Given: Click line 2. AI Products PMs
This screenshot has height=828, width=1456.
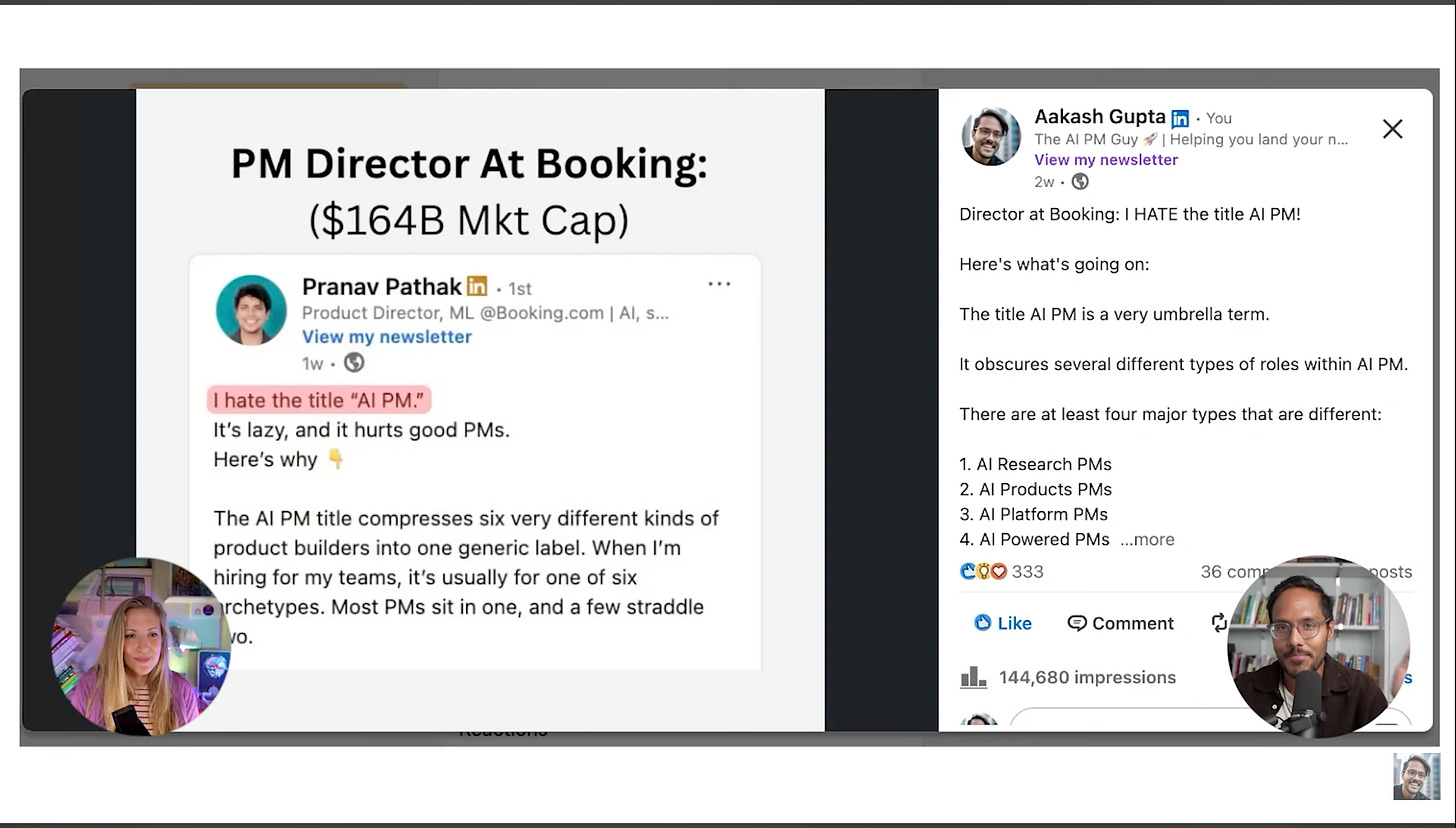Looking at the screenshot, I should (1035, 489).
